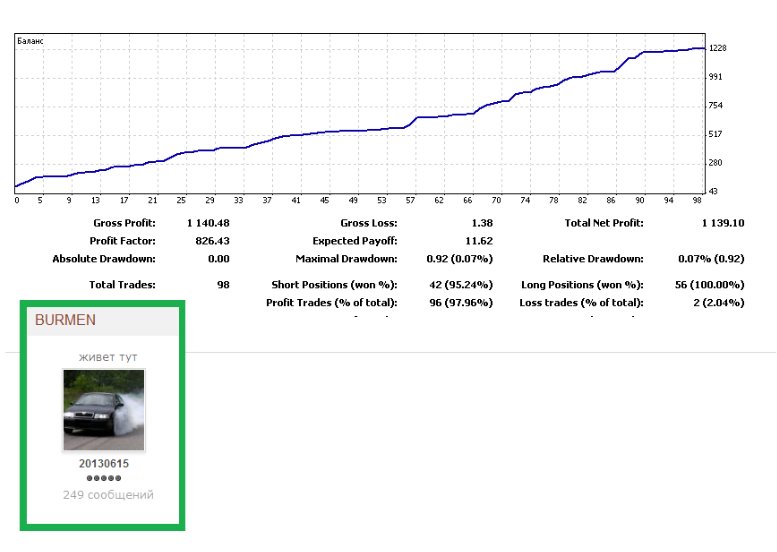
Task: Click the живет тут user title
Action: click(x=108, y=357)
